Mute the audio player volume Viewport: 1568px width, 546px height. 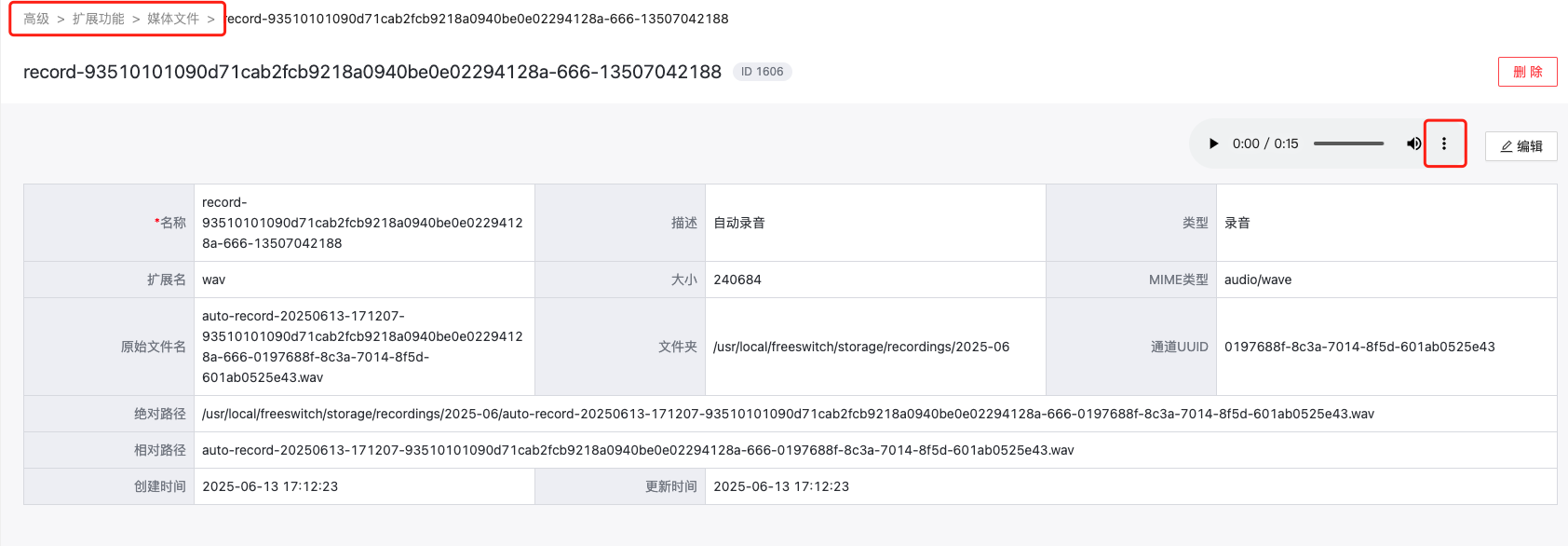(x=1413, y=143)
